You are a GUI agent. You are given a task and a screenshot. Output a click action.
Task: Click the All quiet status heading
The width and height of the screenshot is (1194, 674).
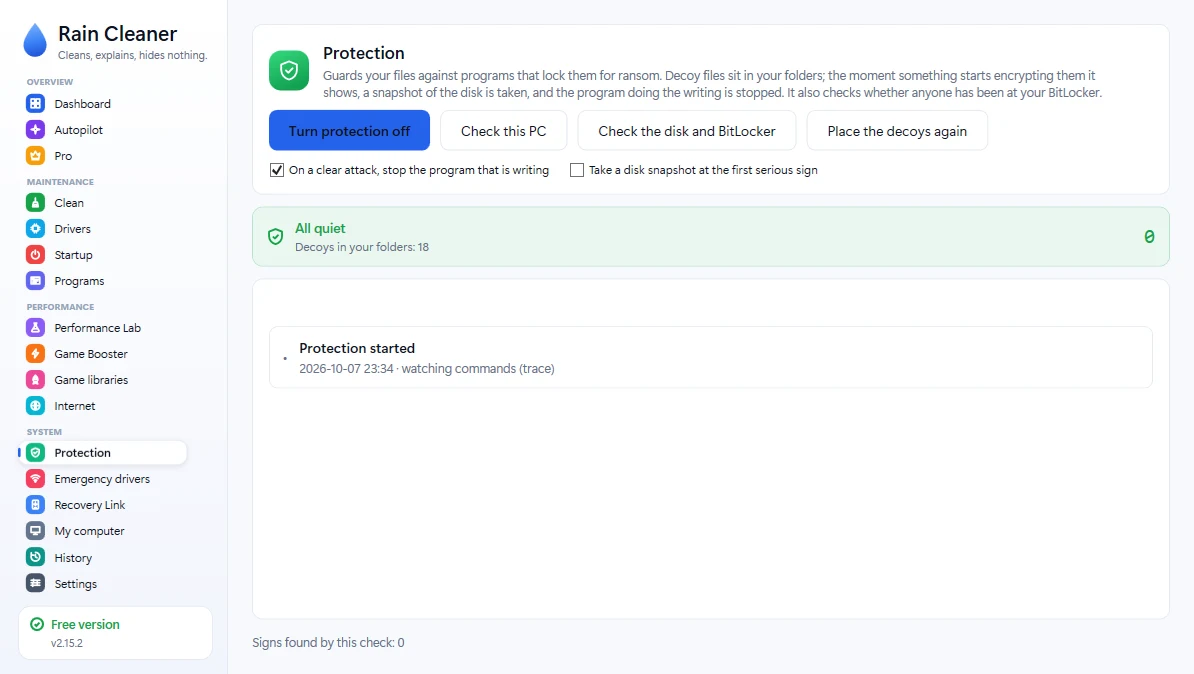tap(320, 228)
